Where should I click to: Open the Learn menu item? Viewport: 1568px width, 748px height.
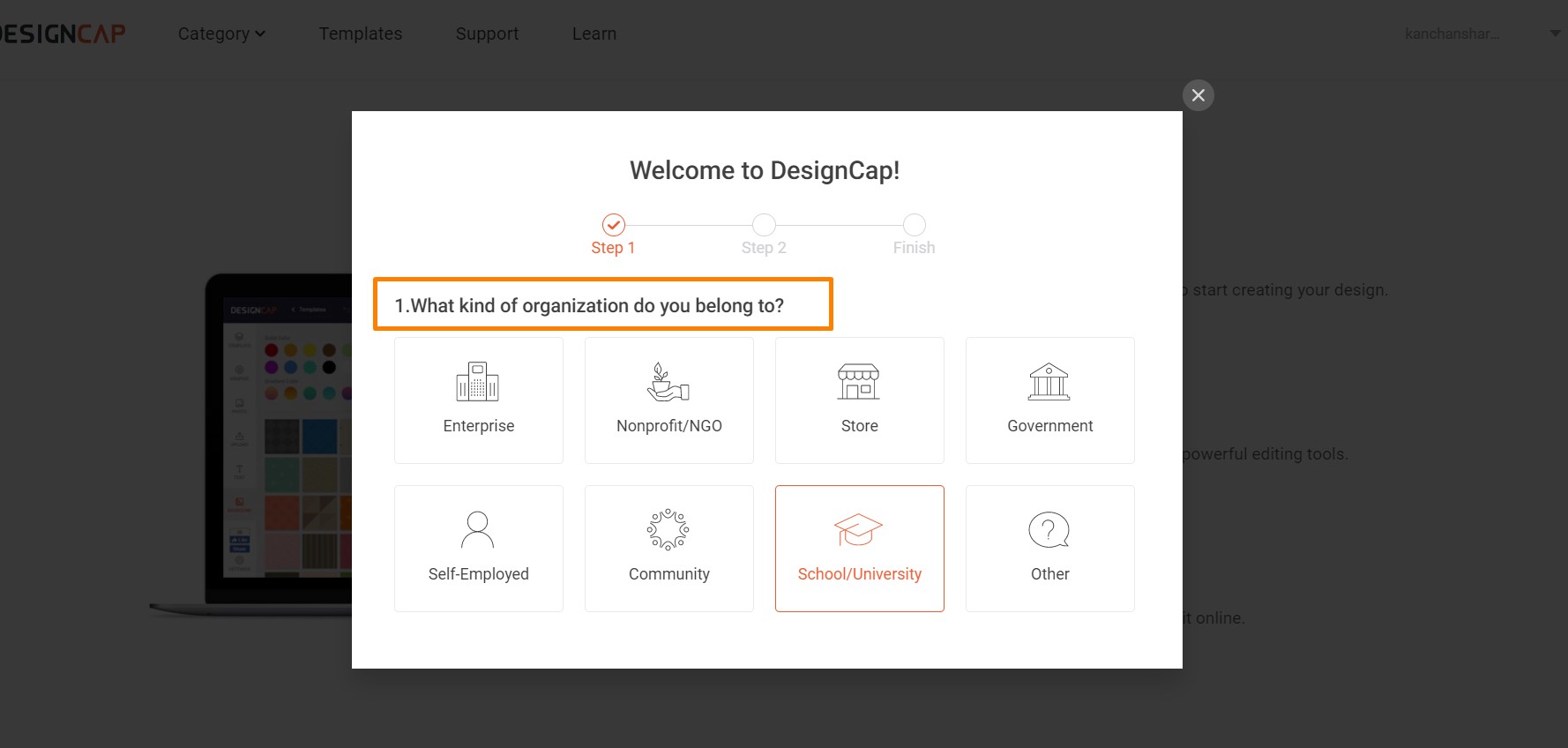594,34
